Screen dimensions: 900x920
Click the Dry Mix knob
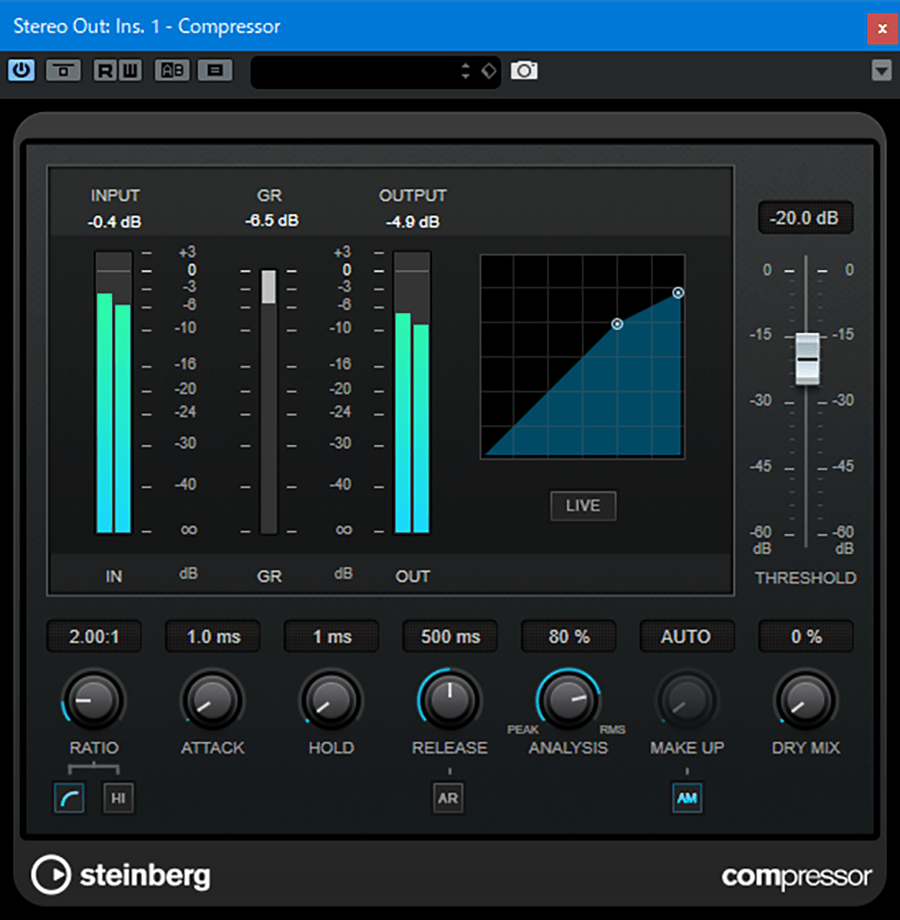(x=806, y=700)
